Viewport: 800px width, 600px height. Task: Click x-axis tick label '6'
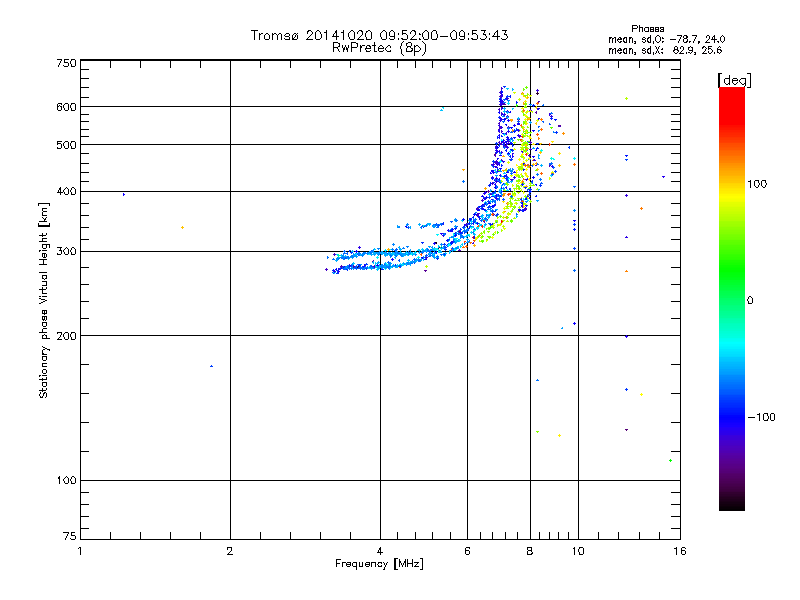pos(467,551)
